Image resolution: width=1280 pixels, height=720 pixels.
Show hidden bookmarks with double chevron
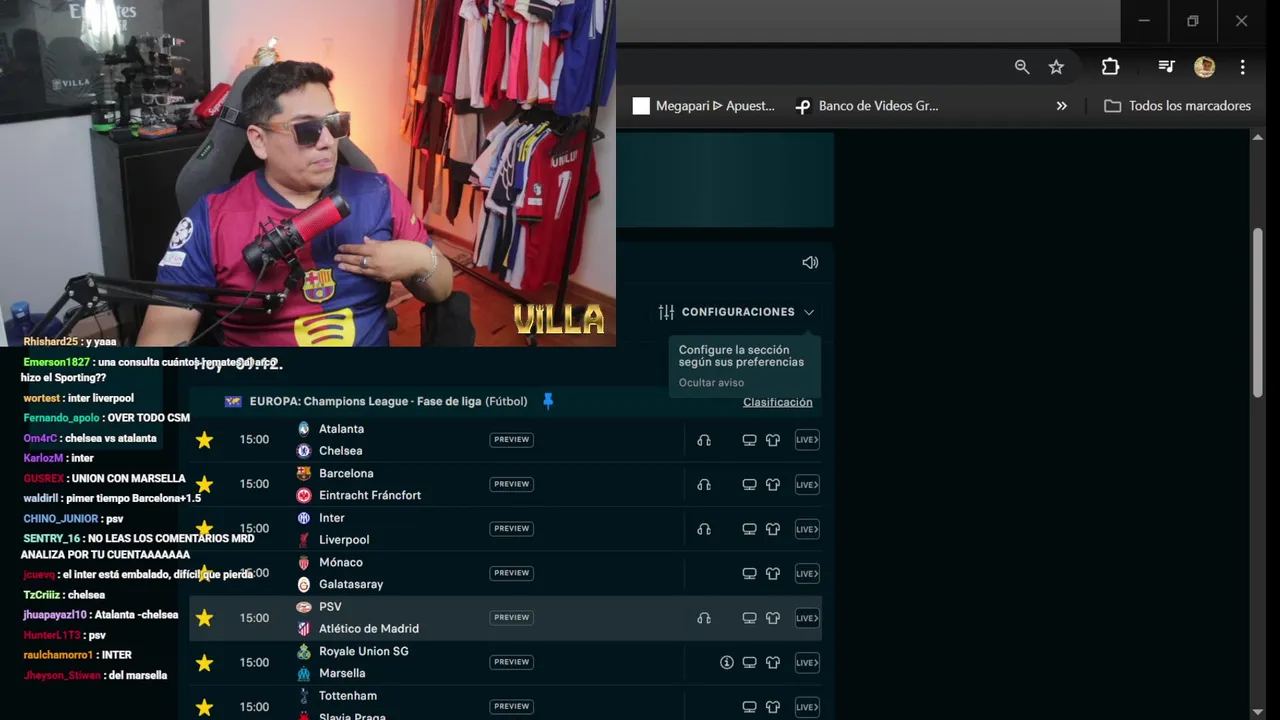coord(1062,106)
